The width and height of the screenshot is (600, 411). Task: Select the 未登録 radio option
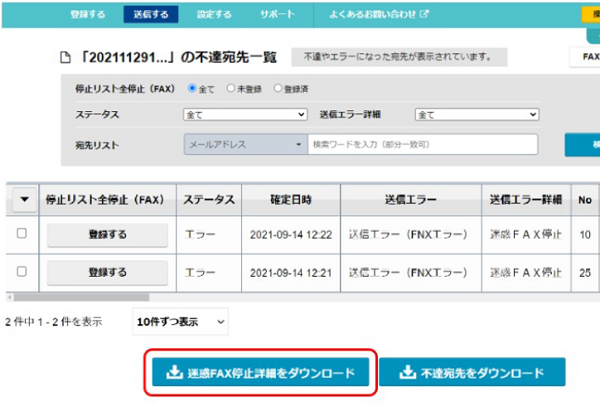[230, 88]
